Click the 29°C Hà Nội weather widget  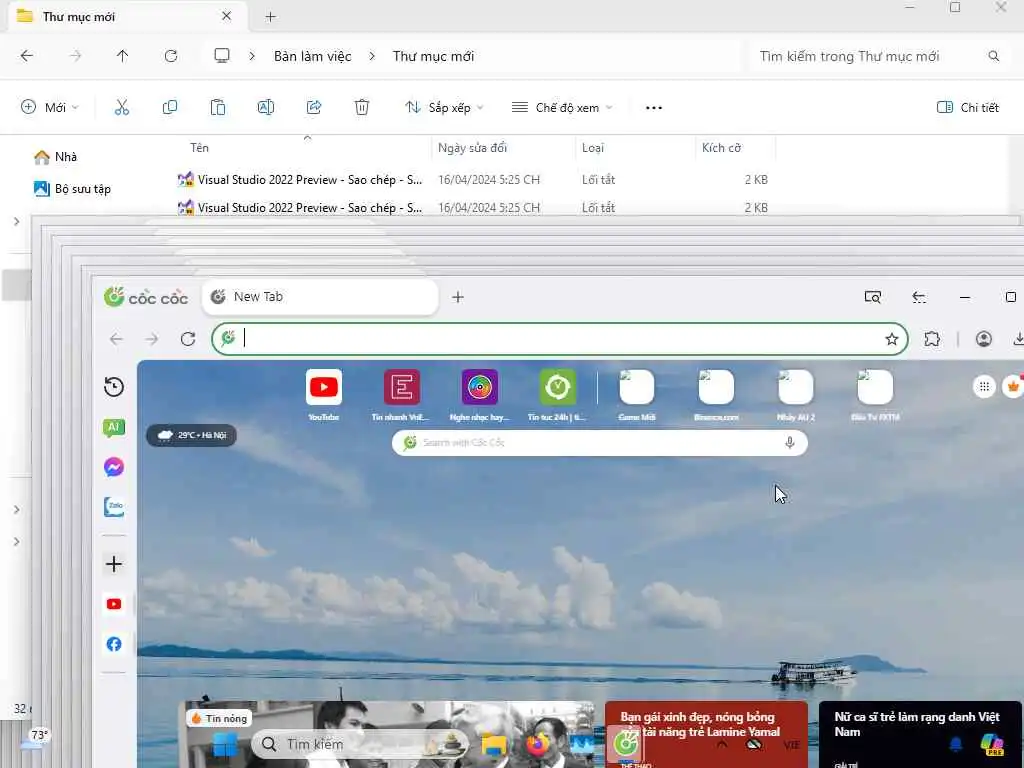pos(191,435)
